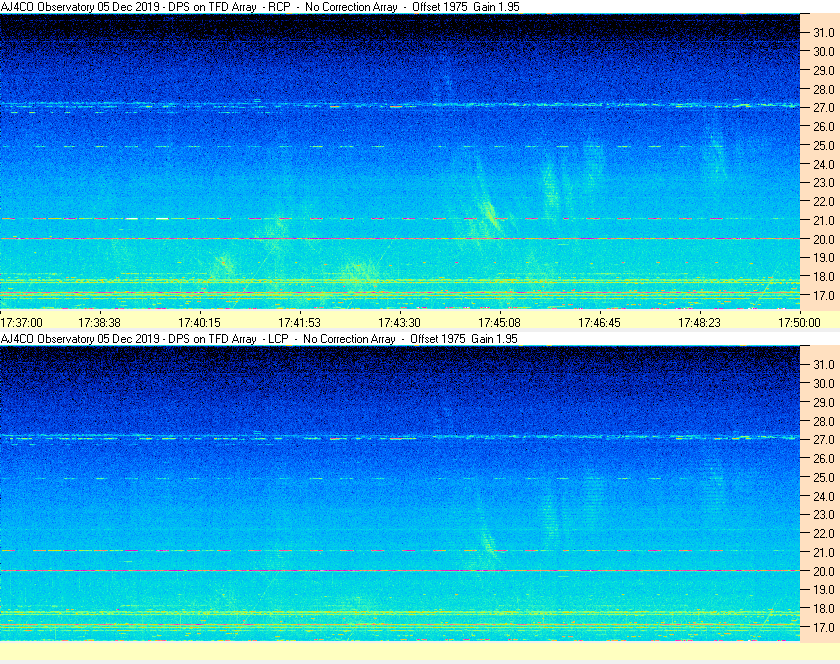
Task: Click the 19.0 frequency label on RCP plot
Action: 824,258
